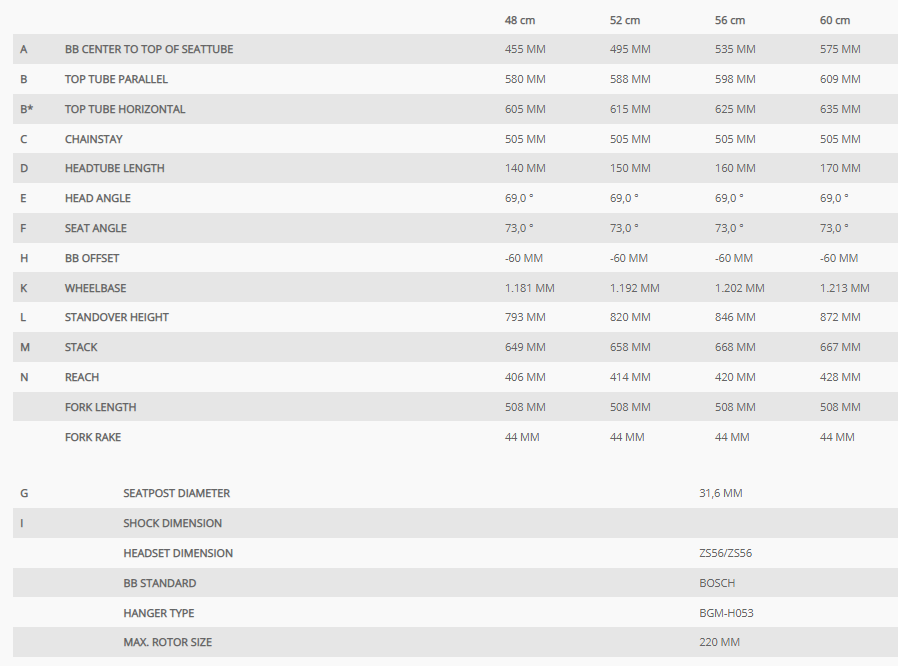Click the REACH value 428 MM

pos(840,377)
